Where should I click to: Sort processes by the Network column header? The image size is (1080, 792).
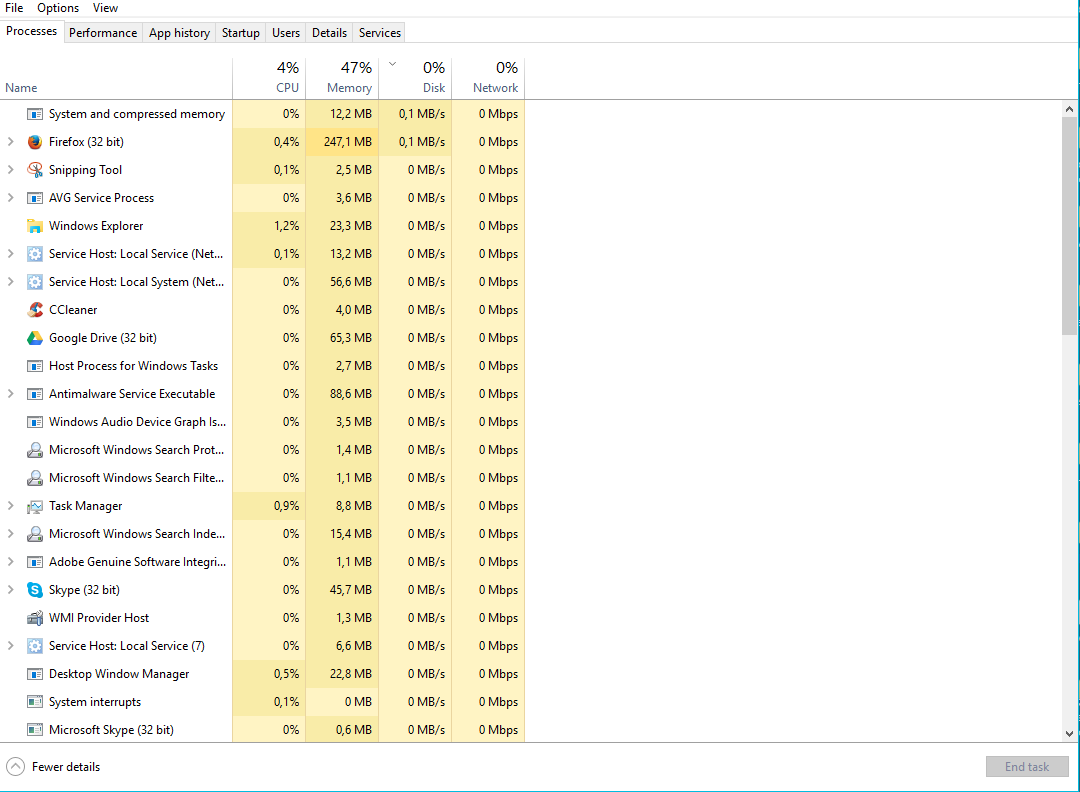pos(488,78)
